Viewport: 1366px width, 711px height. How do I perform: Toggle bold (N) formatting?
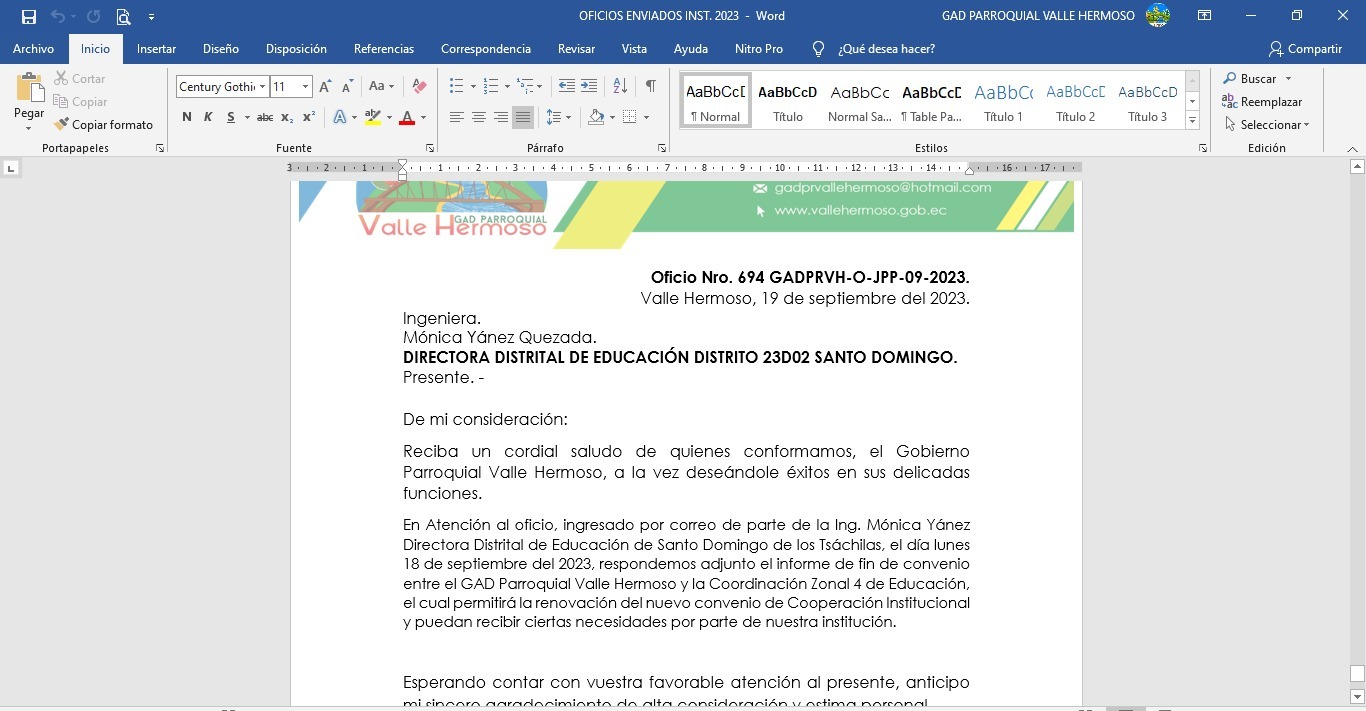(x=186, y=118)
